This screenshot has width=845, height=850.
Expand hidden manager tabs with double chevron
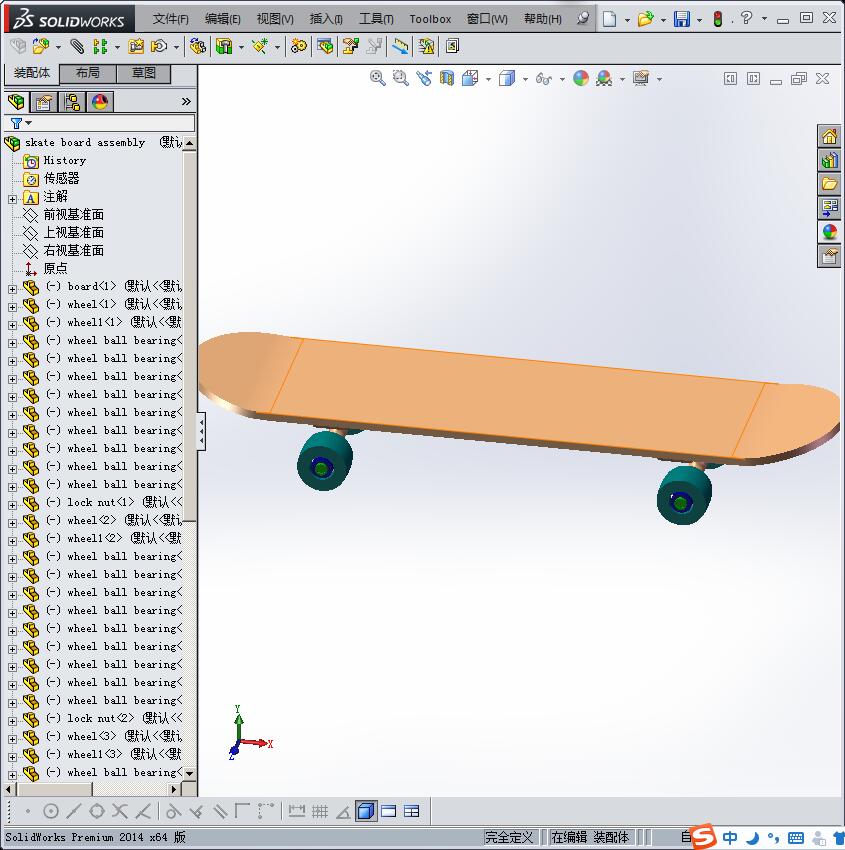186,102
